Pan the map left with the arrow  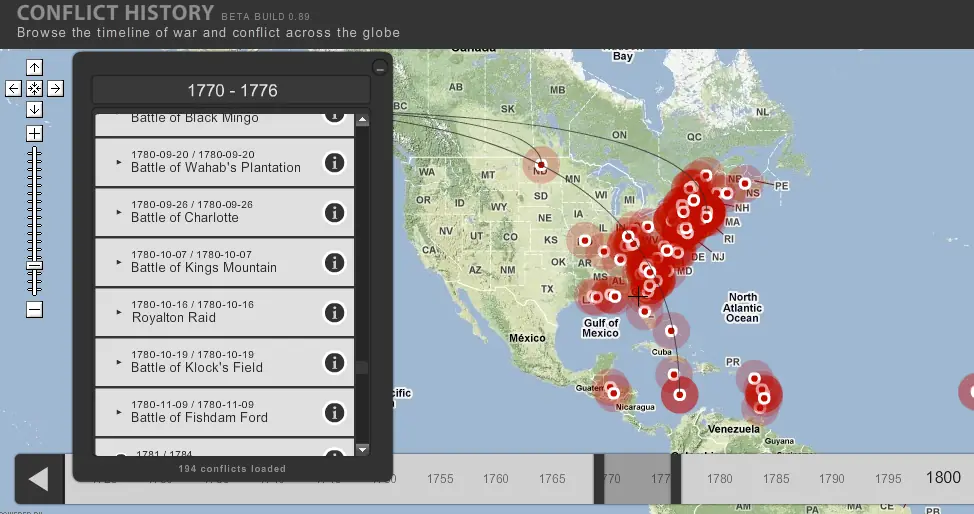point(14,88)
